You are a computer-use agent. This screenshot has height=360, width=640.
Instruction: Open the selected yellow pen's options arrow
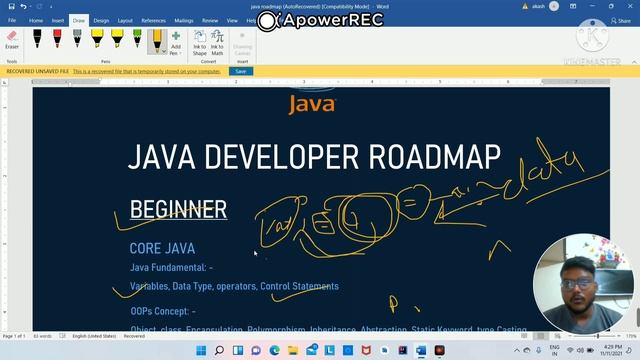click(164, 52)
